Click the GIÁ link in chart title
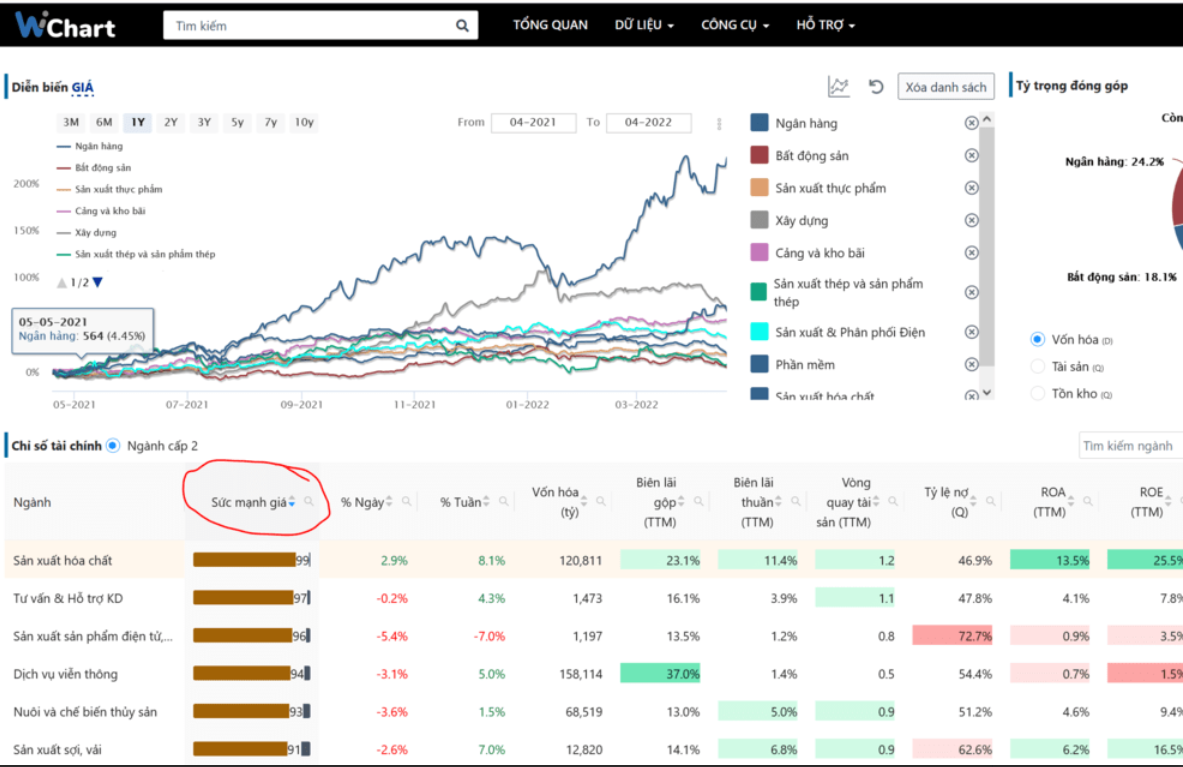Screen dimensions: 1183x767 pyautogui.click(x=82, y=87)
